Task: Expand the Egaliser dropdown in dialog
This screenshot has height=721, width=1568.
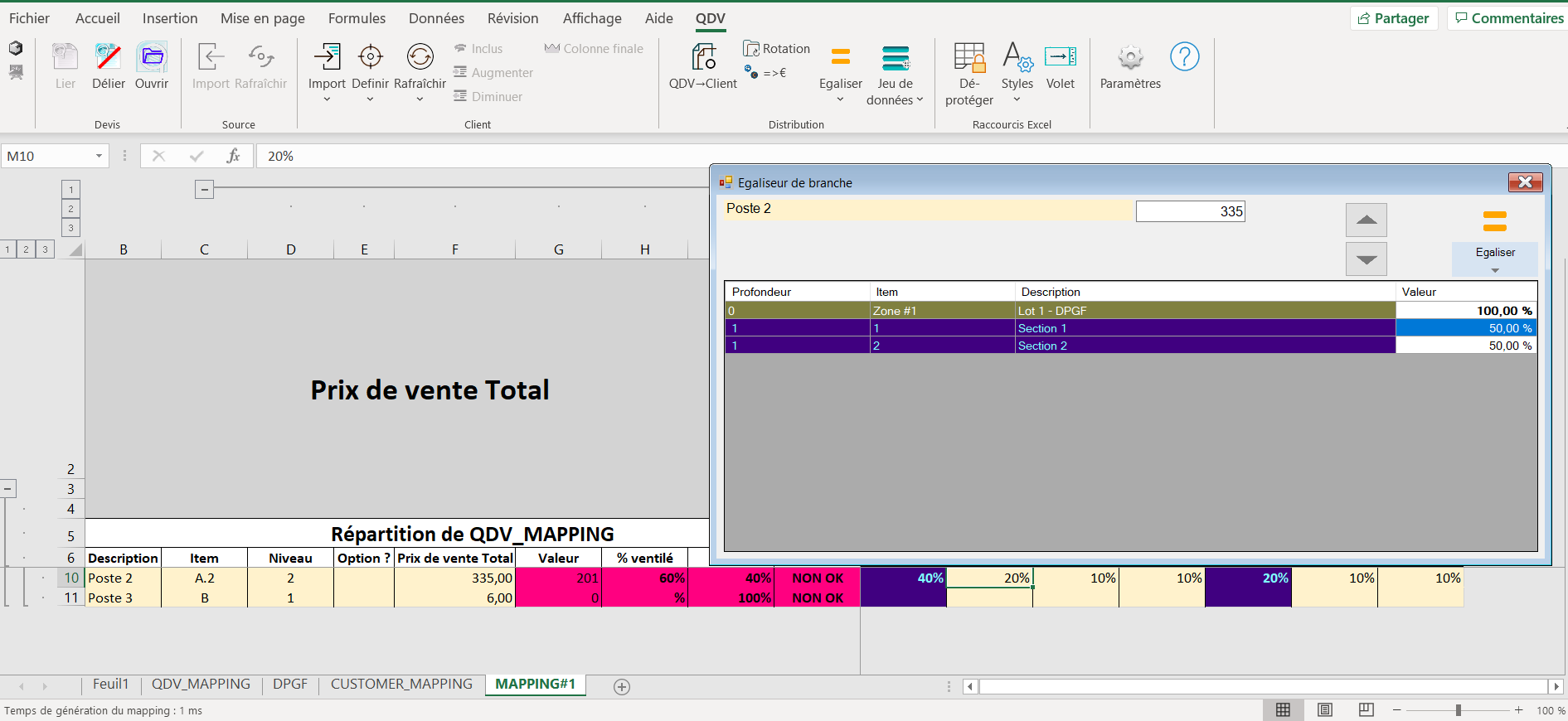Action: [1494, 270]
